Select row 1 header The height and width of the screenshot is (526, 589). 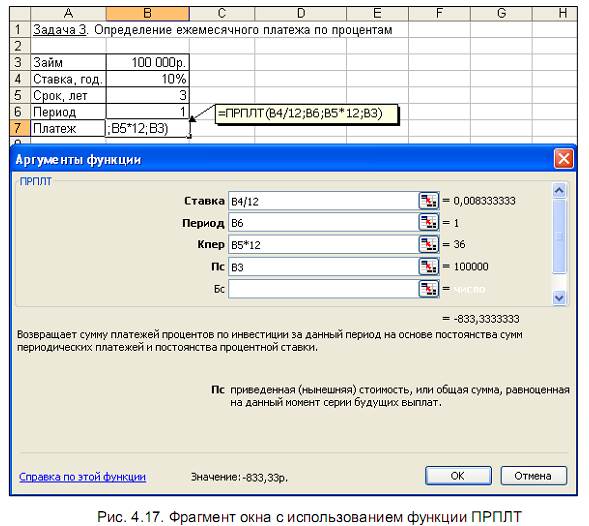click(20, 29)
